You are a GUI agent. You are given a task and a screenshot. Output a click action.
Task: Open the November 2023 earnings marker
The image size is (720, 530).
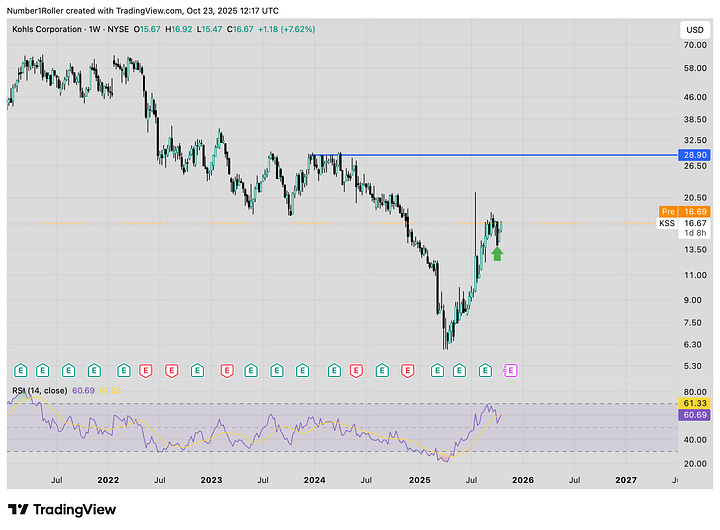coord(302,370)
